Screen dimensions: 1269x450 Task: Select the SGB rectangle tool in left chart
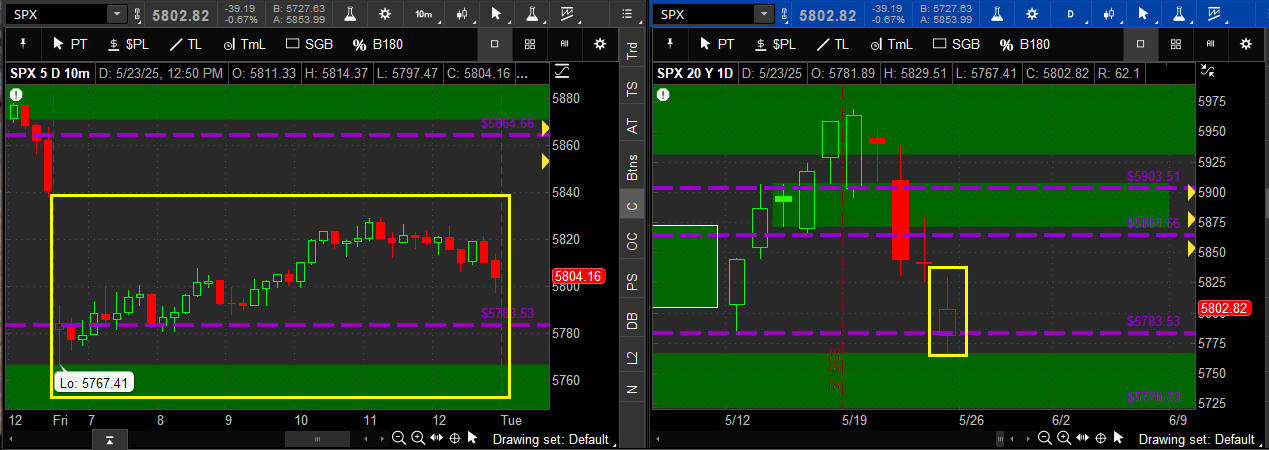(x=308, y=44)
